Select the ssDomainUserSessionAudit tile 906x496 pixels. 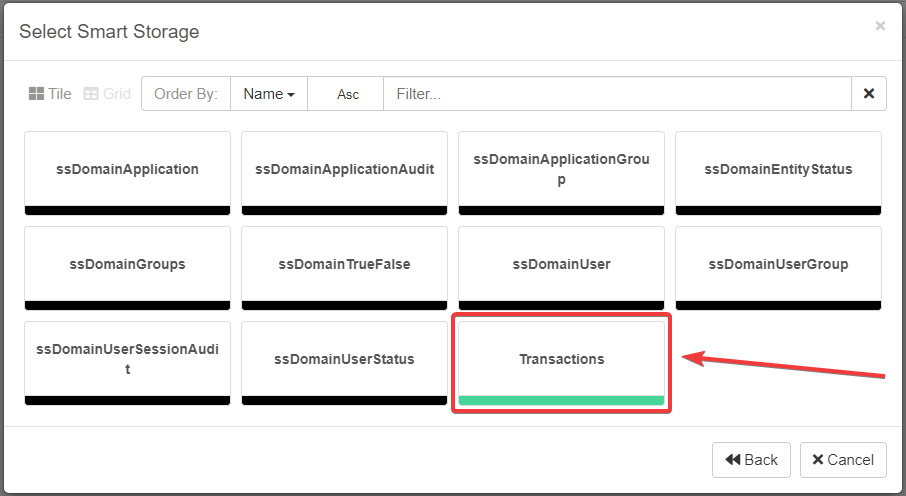128,360
